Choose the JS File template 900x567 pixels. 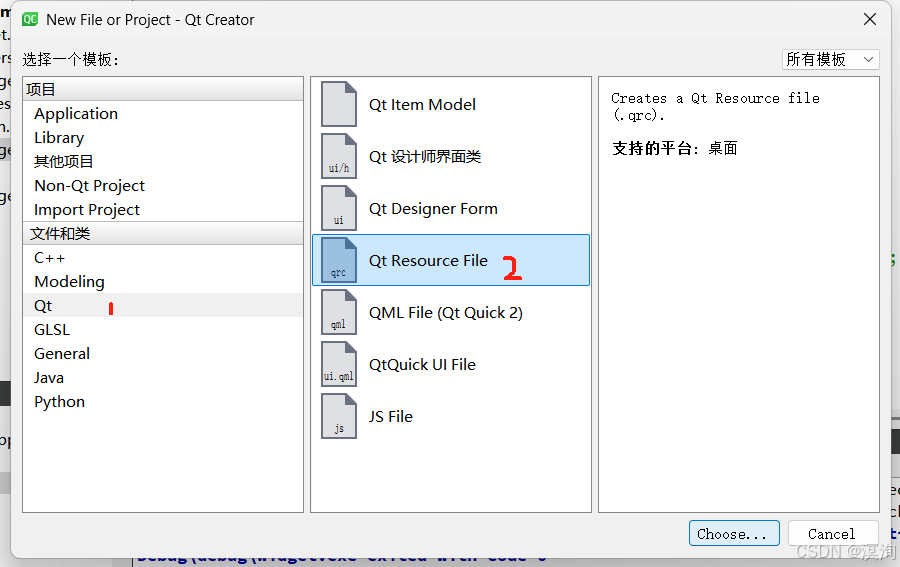tap(451, 416)
